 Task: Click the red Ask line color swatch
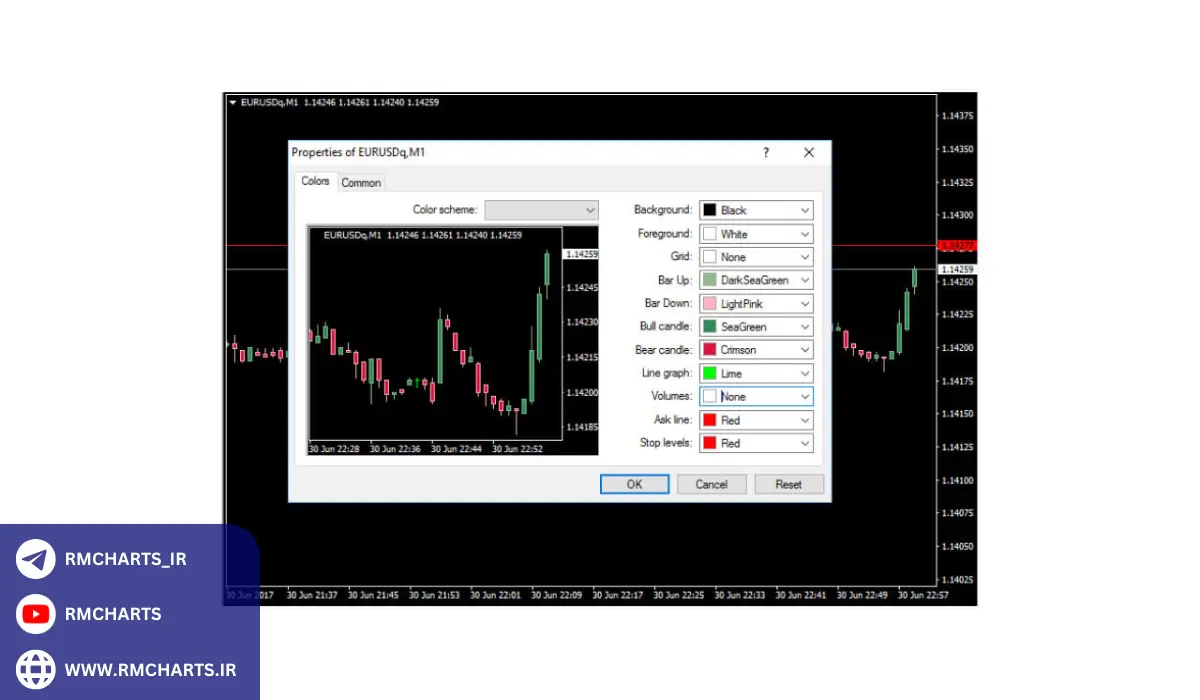(710, 420)
